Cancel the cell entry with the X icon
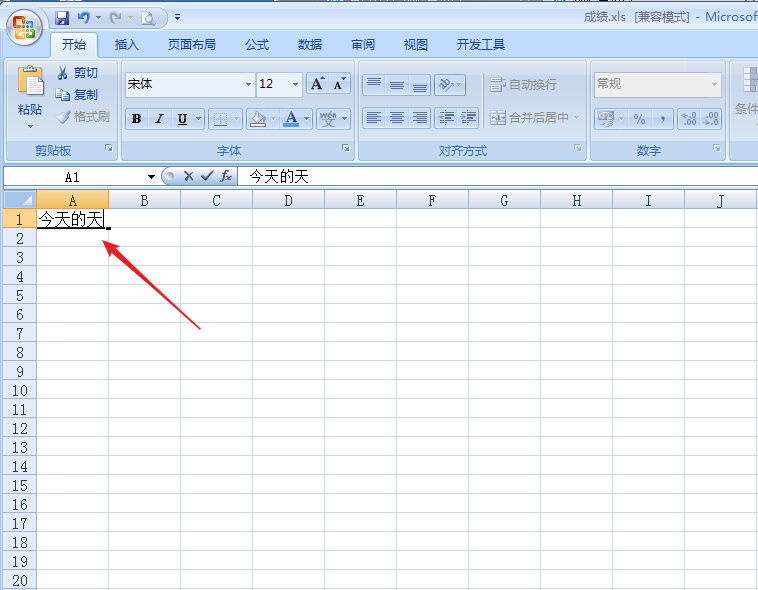This screenshot has height=590, width=758. pos(189,177)
